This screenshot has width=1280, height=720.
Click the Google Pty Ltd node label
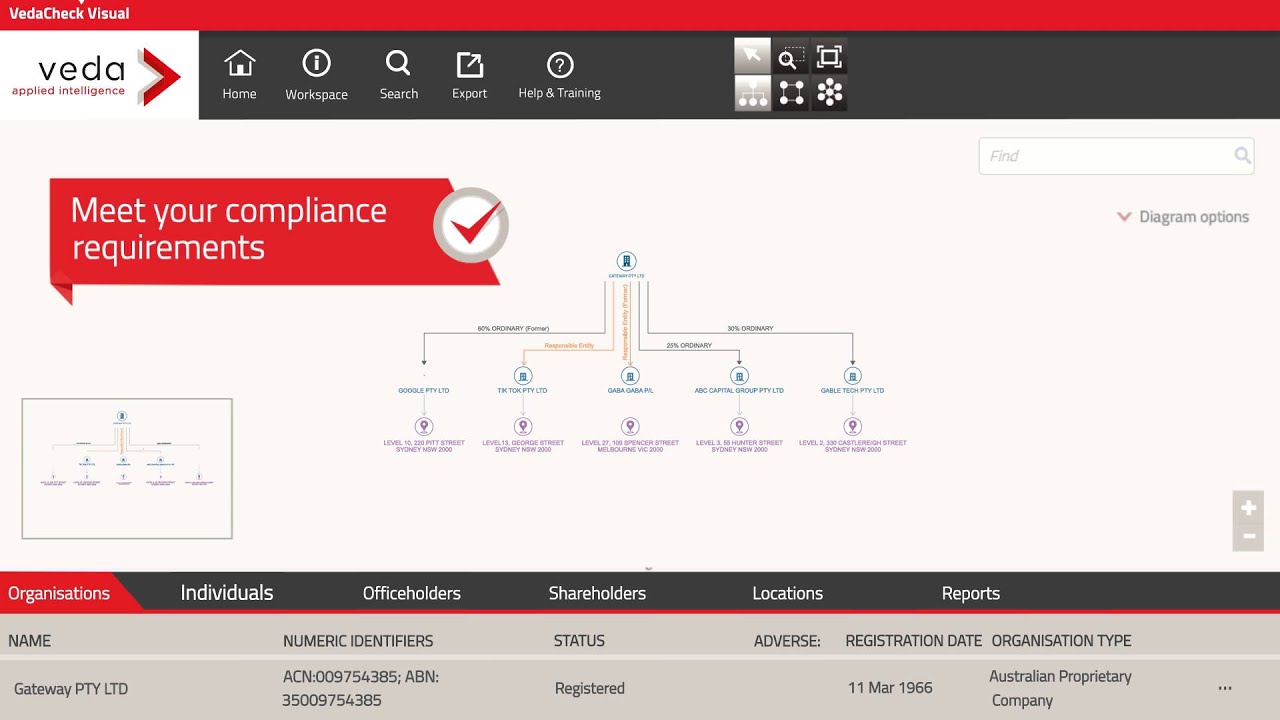pos(424,391)
